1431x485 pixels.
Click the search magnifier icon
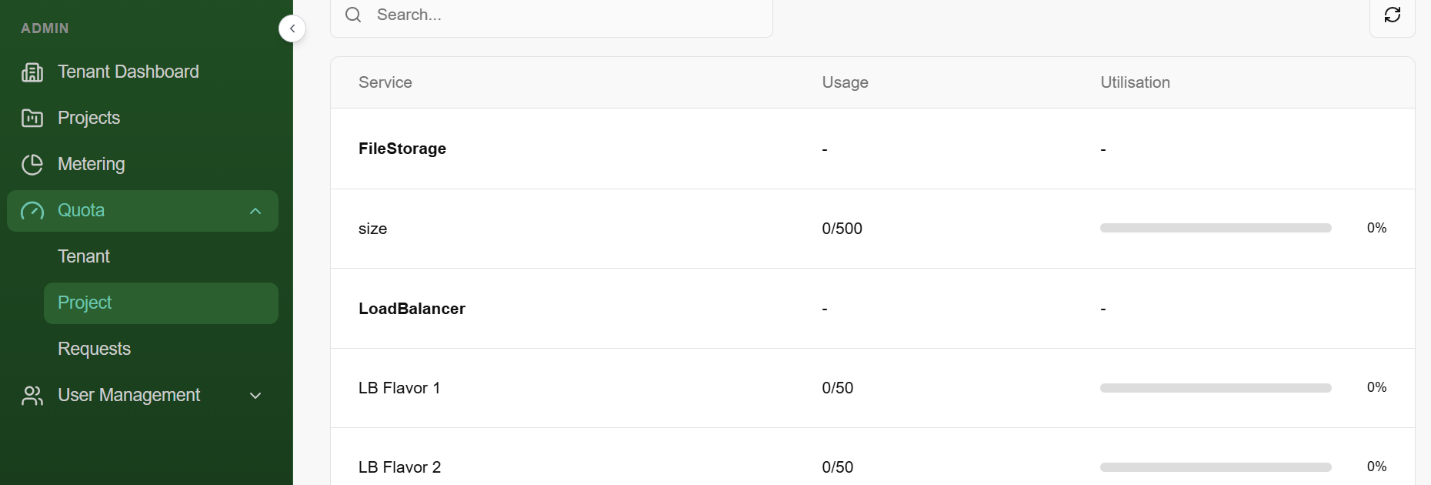pos(353,16)
